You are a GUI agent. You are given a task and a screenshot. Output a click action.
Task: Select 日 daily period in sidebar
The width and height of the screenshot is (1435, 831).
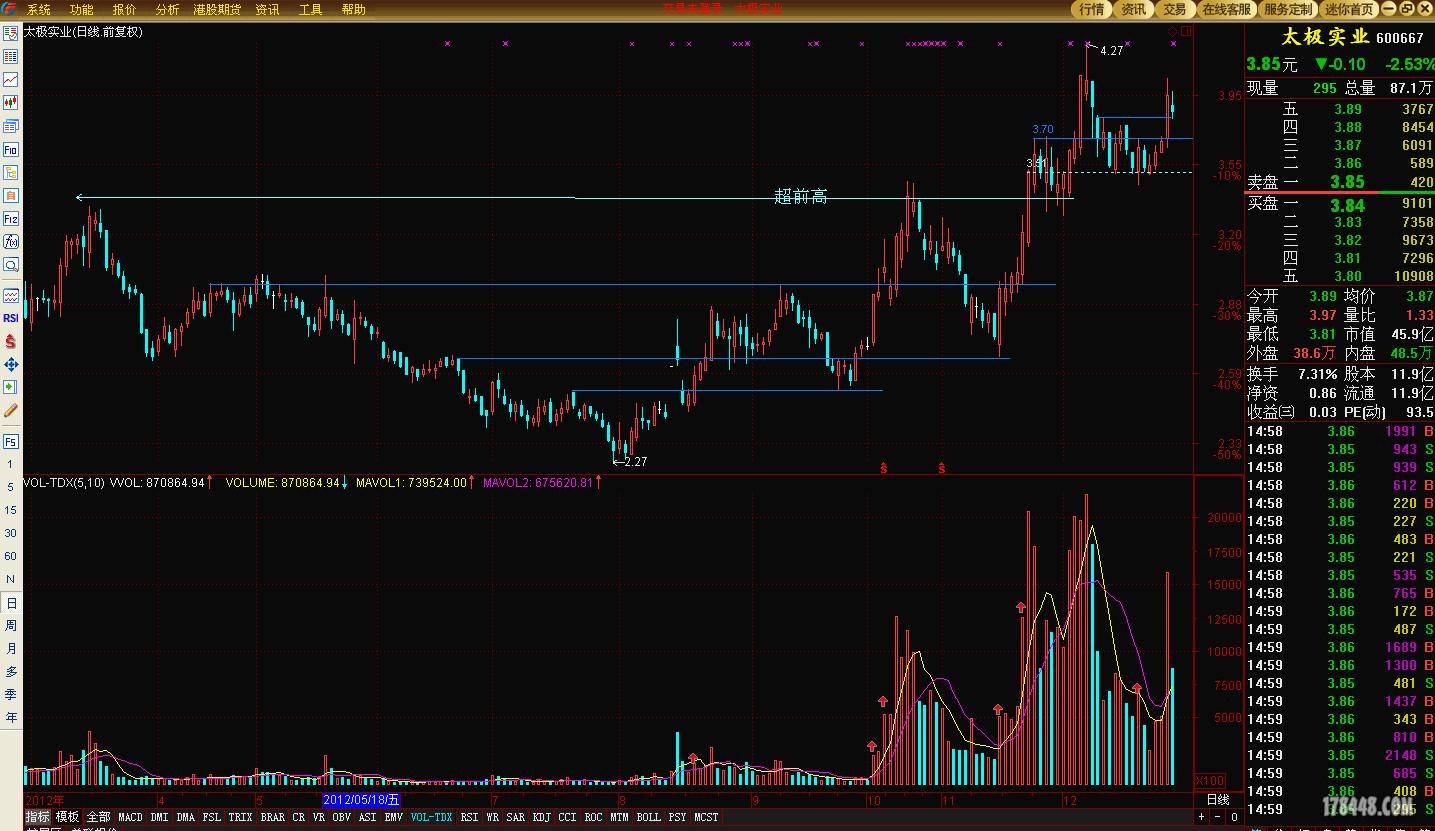coord(11,603)
